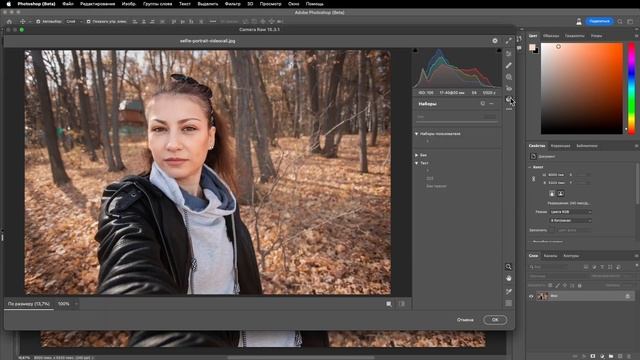Image resolution: width=640 pixels, height=360 pixels.
Task: Open the Режим color mode dropdown
Action: (x=570, y=212)
